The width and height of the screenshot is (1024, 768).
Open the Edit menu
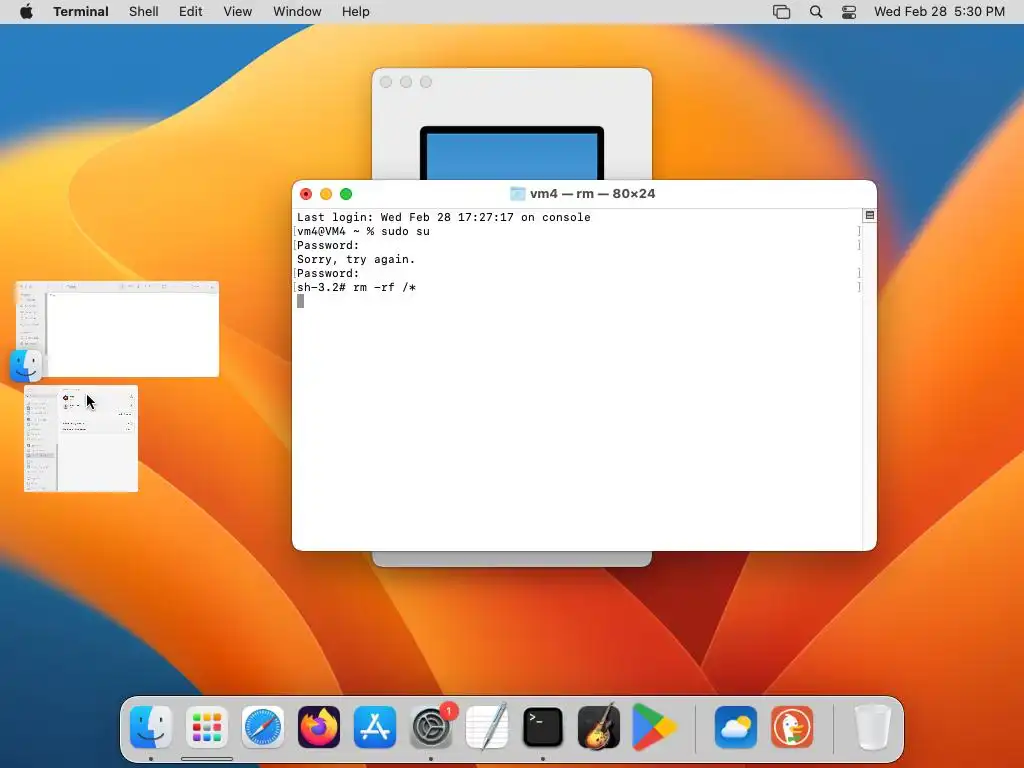tap(191, 12)
